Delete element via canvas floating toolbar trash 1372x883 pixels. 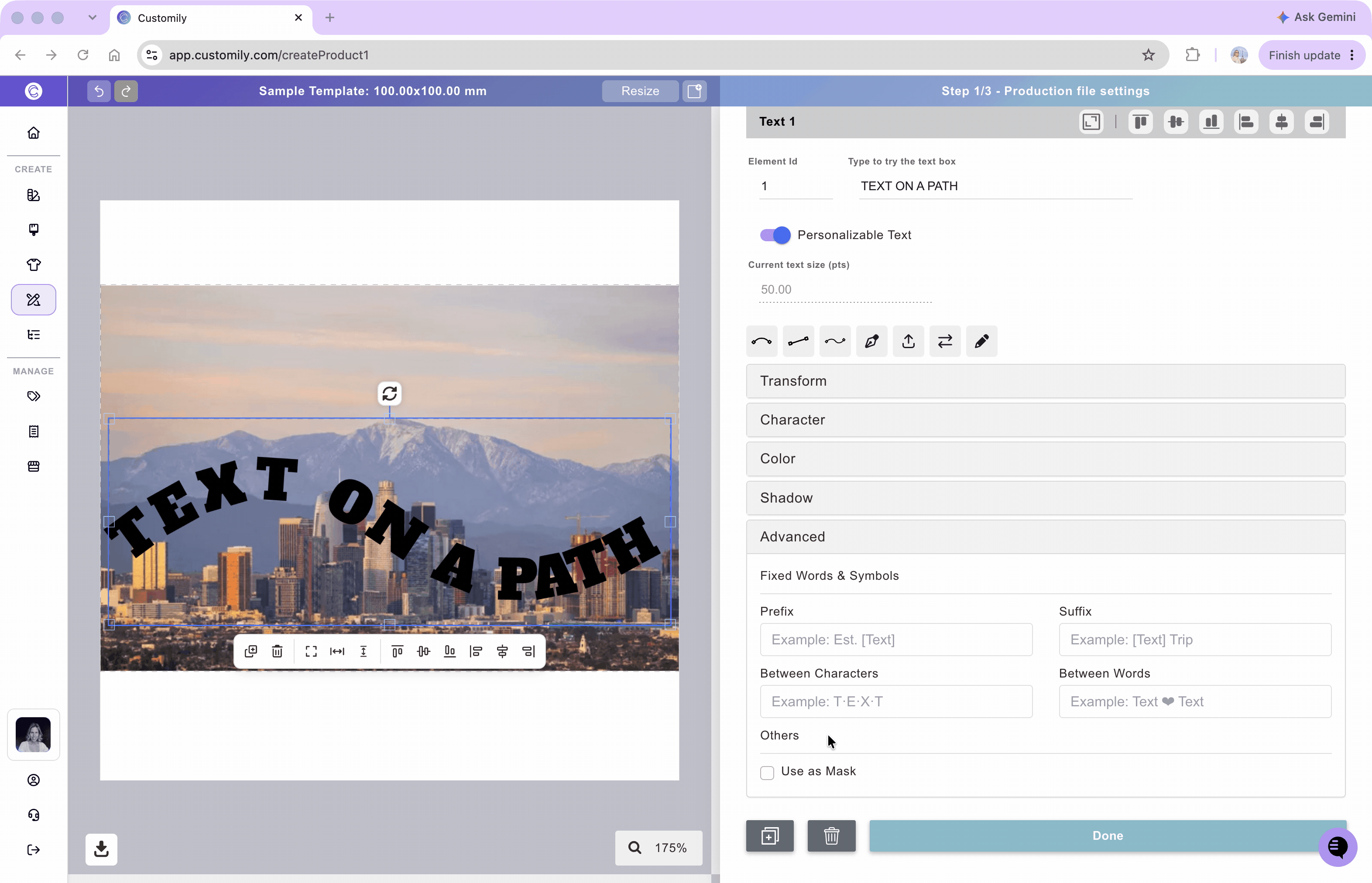(277, 651)
